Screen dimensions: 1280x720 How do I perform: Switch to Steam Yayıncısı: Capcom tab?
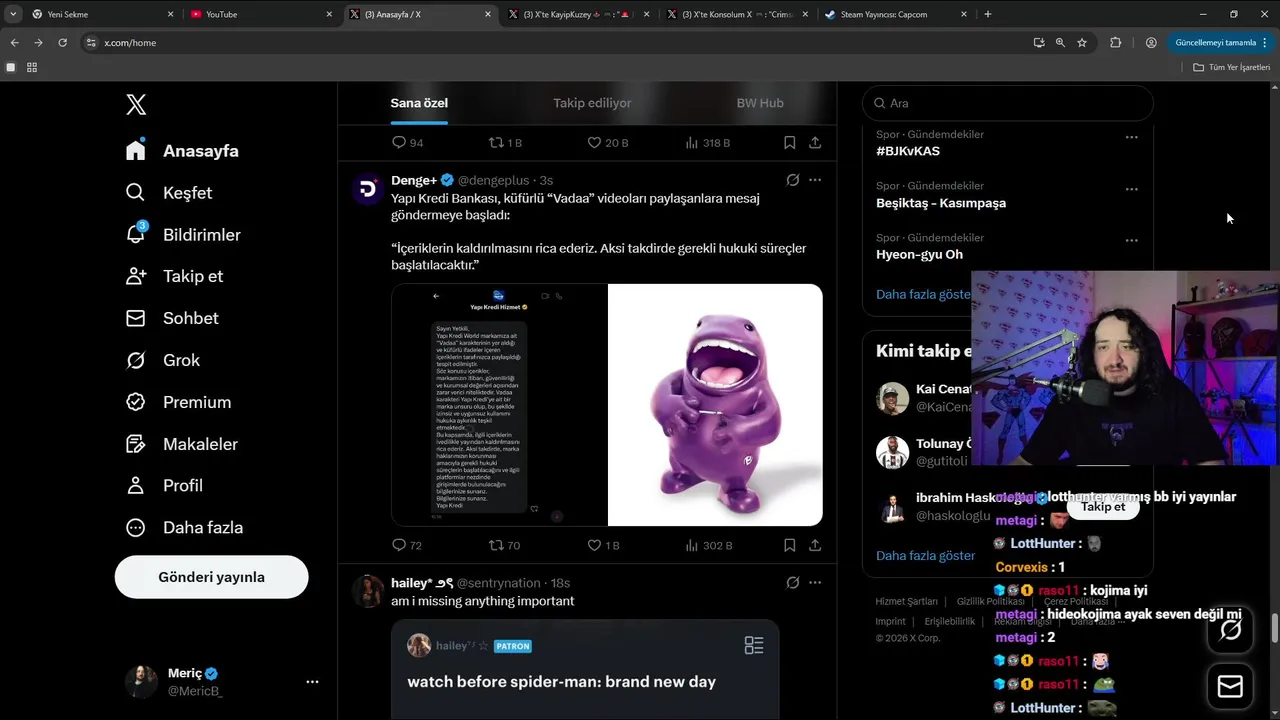click(896, 14)
